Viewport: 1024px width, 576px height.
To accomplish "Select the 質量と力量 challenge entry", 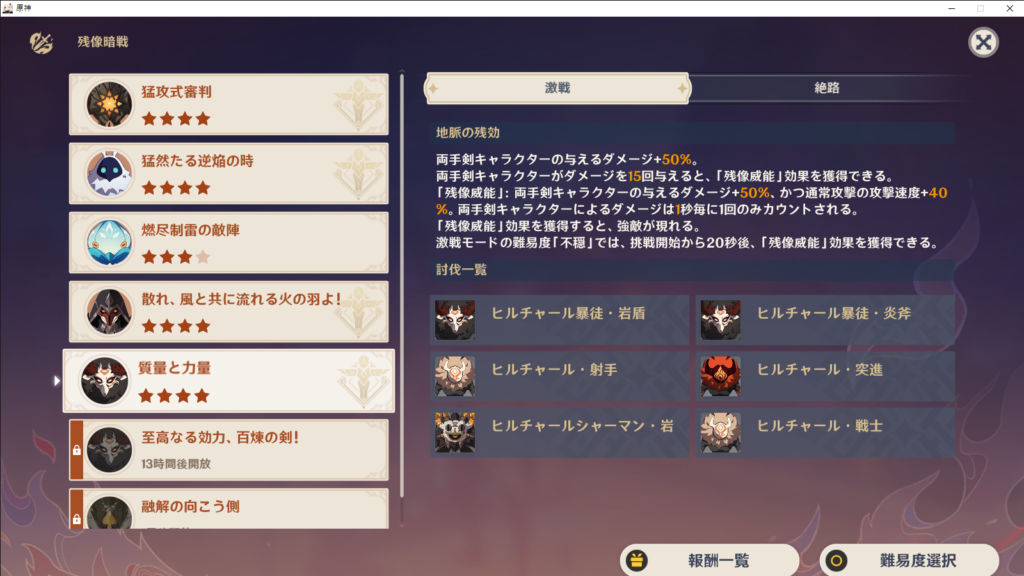I will point(229,381).
